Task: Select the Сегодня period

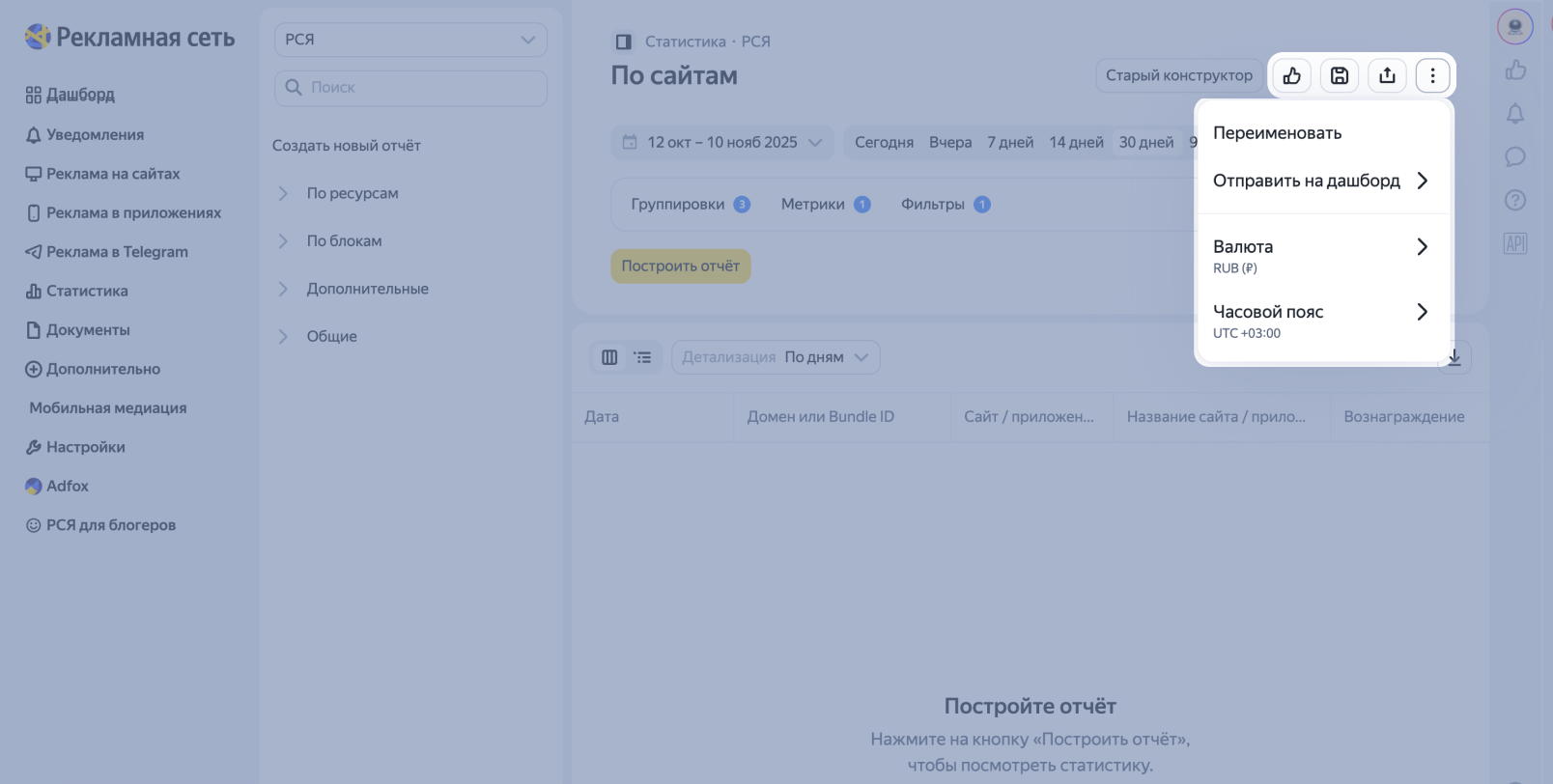Action: (884, 142)
